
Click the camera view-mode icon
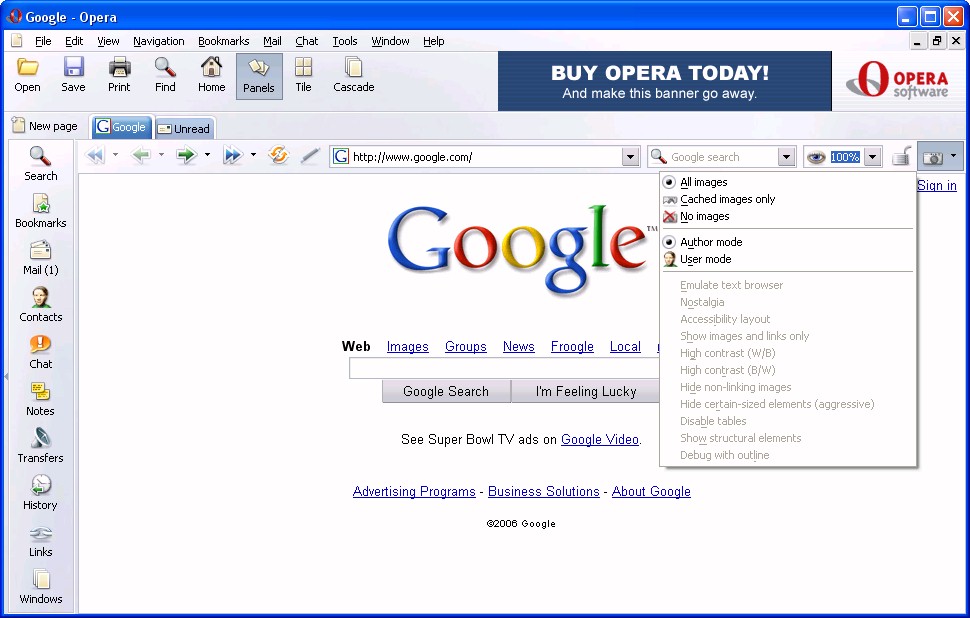932,157
